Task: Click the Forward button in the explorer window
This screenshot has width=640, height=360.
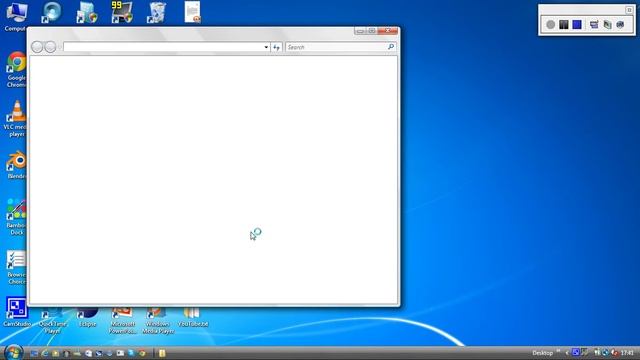Action: click(x=50, y=47)
